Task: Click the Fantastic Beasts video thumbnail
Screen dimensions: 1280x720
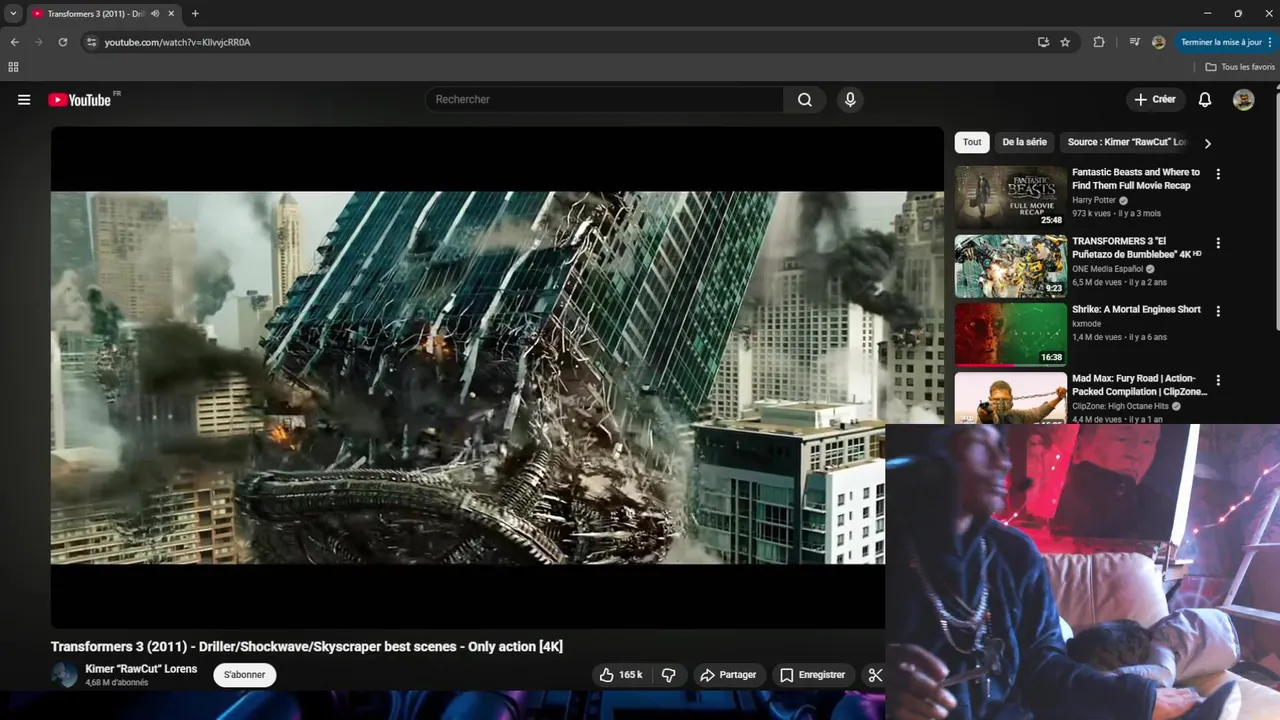Action: 1010,197
